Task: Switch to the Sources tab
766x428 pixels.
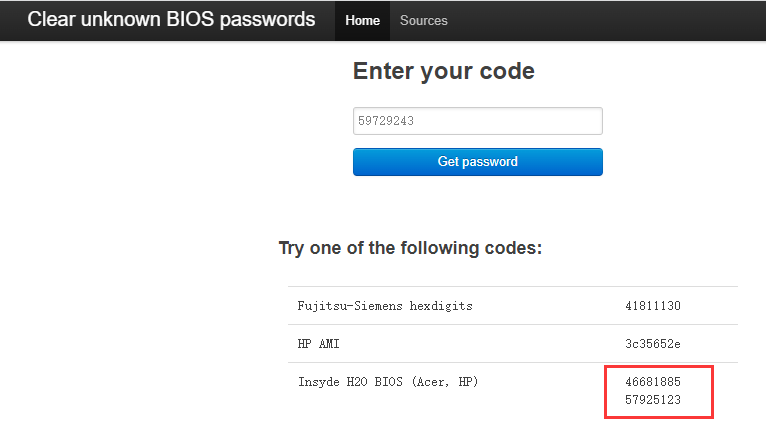Action: (x=424, y=20)
